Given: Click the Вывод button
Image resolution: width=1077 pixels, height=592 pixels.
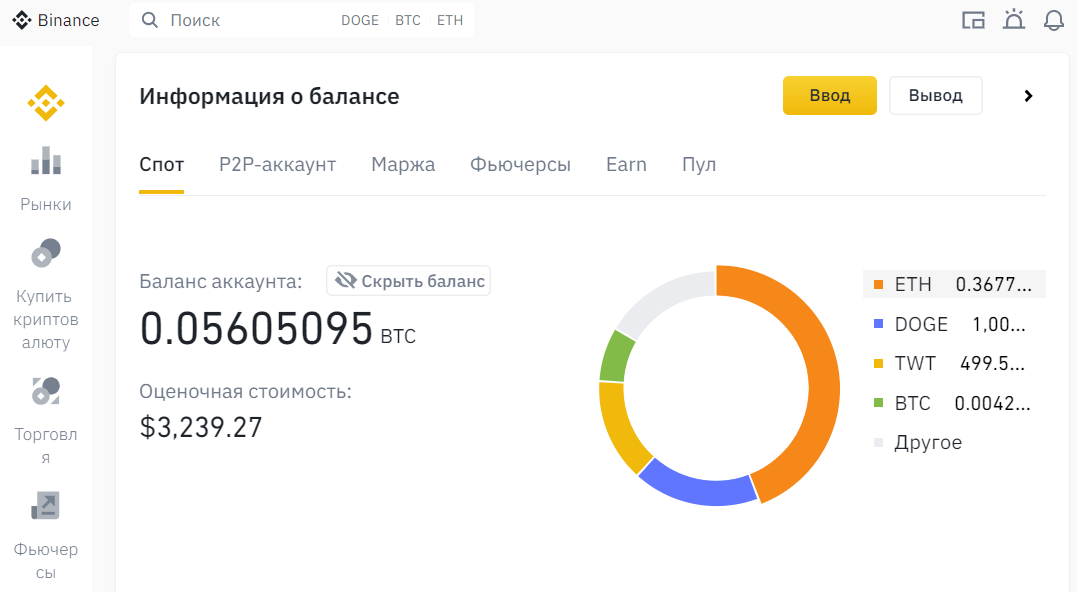Looking at the screenshot, I should pyautogui.click(x=936, y=95).
